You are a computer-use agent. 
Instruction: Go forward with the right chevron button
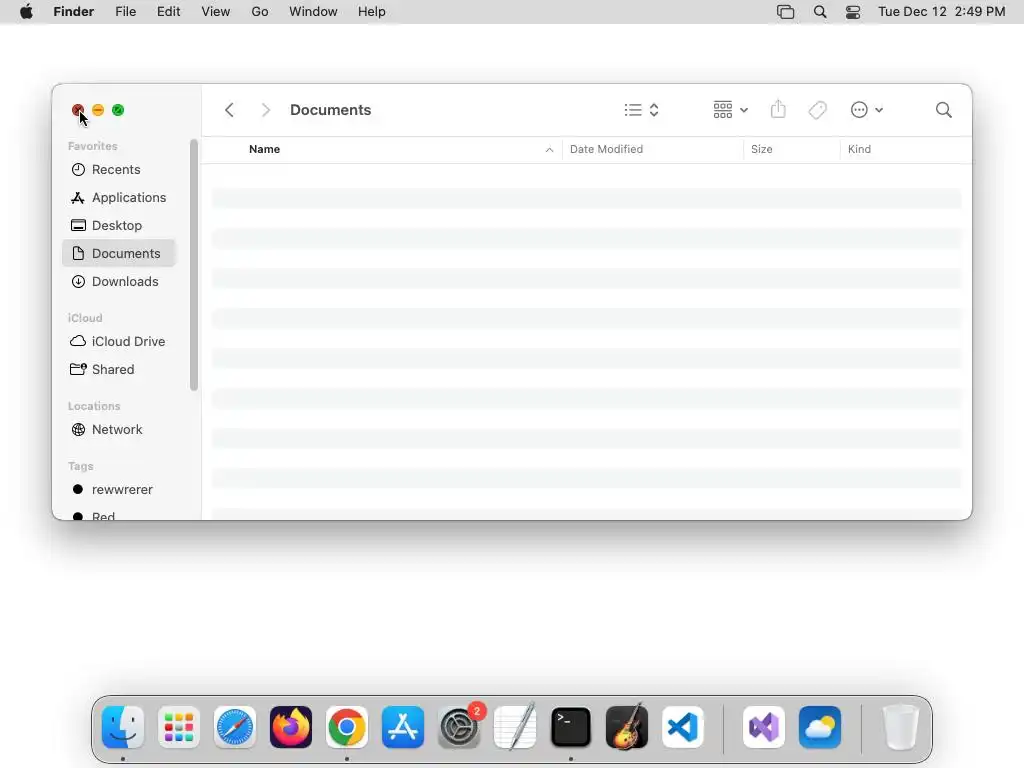coord(265,110)
